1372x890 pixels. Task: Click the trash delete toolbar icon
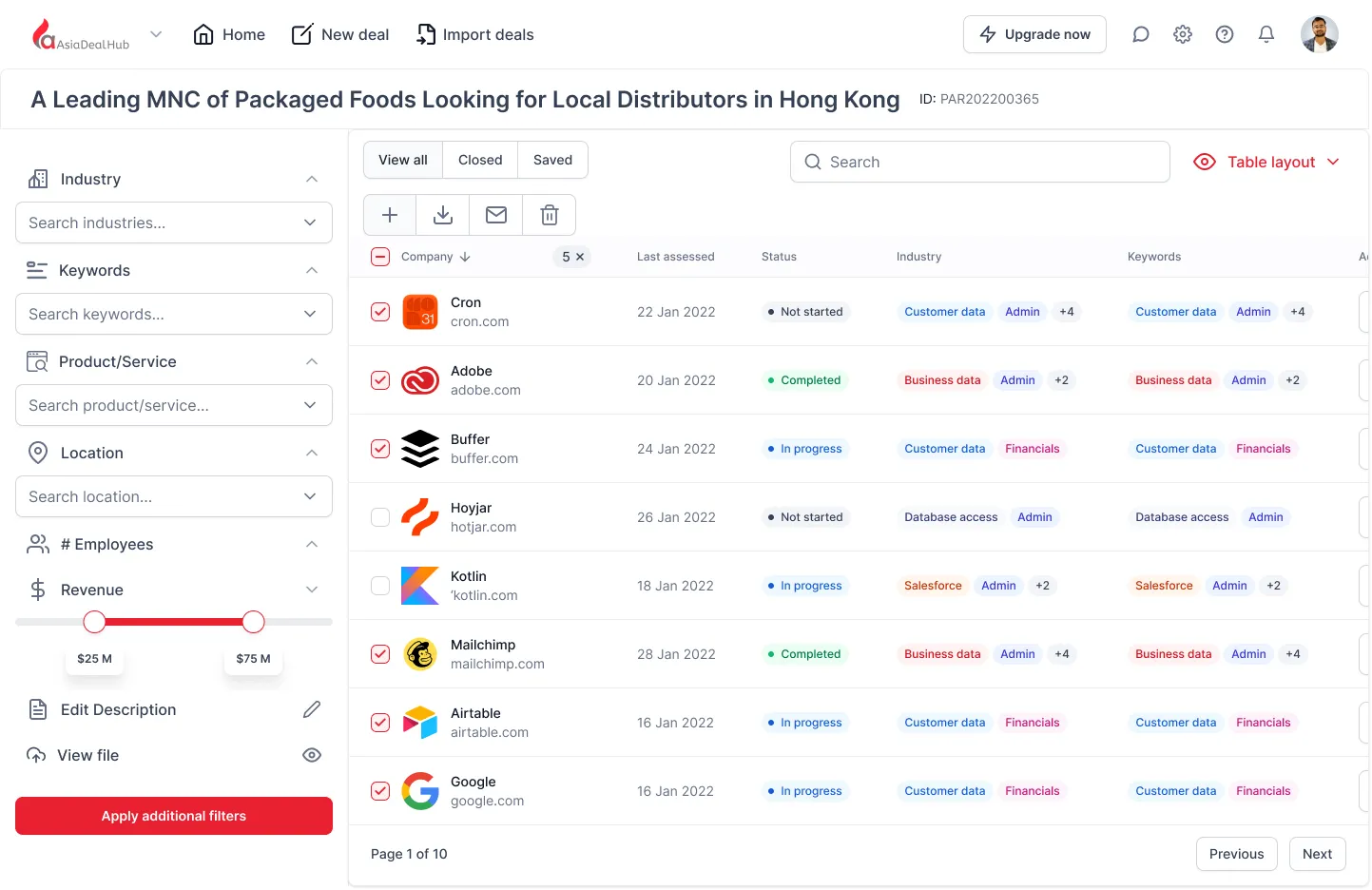tap(550, 215)
